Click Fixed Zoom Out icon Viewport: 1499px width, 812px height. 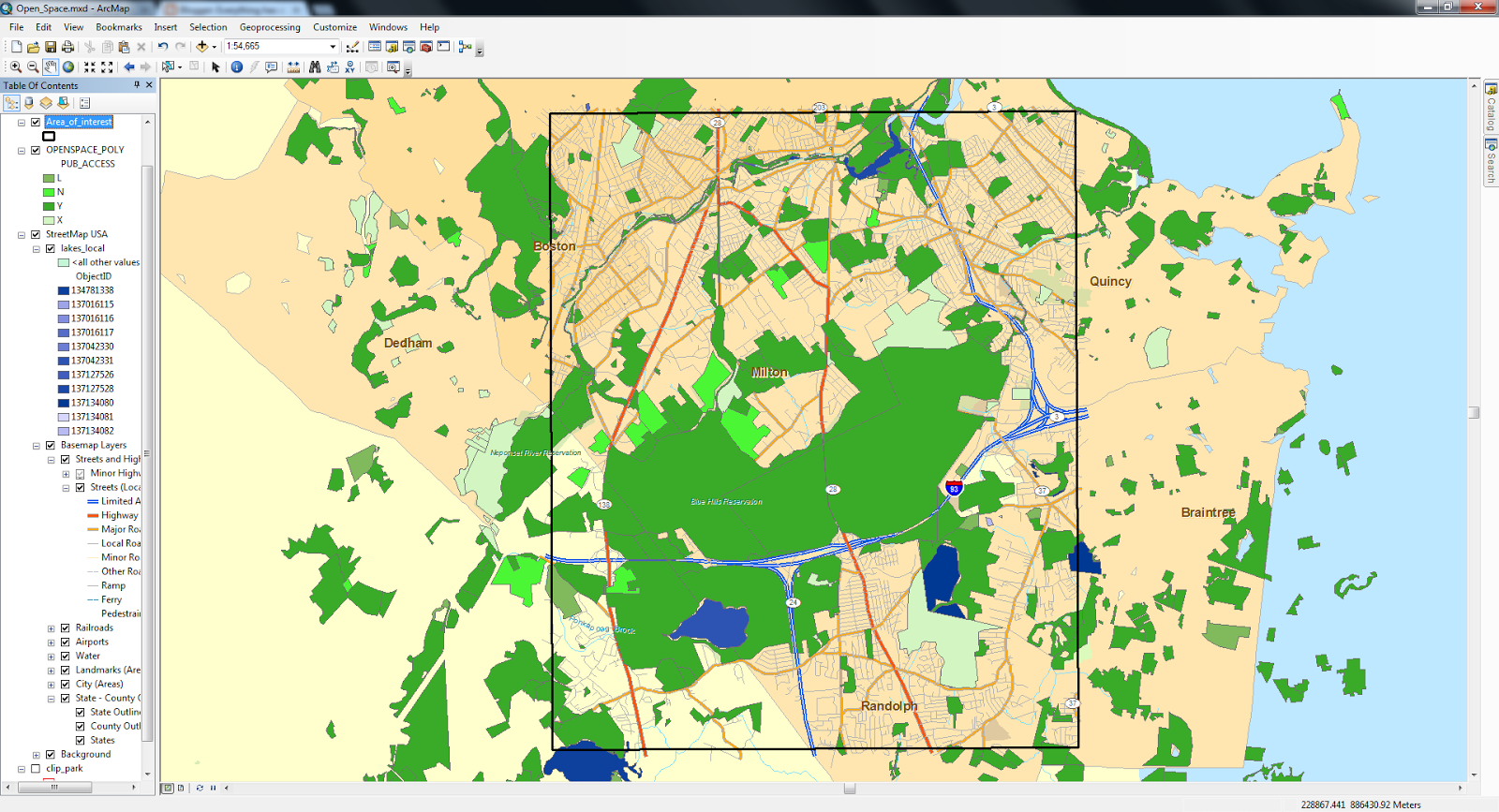point(107,66)
